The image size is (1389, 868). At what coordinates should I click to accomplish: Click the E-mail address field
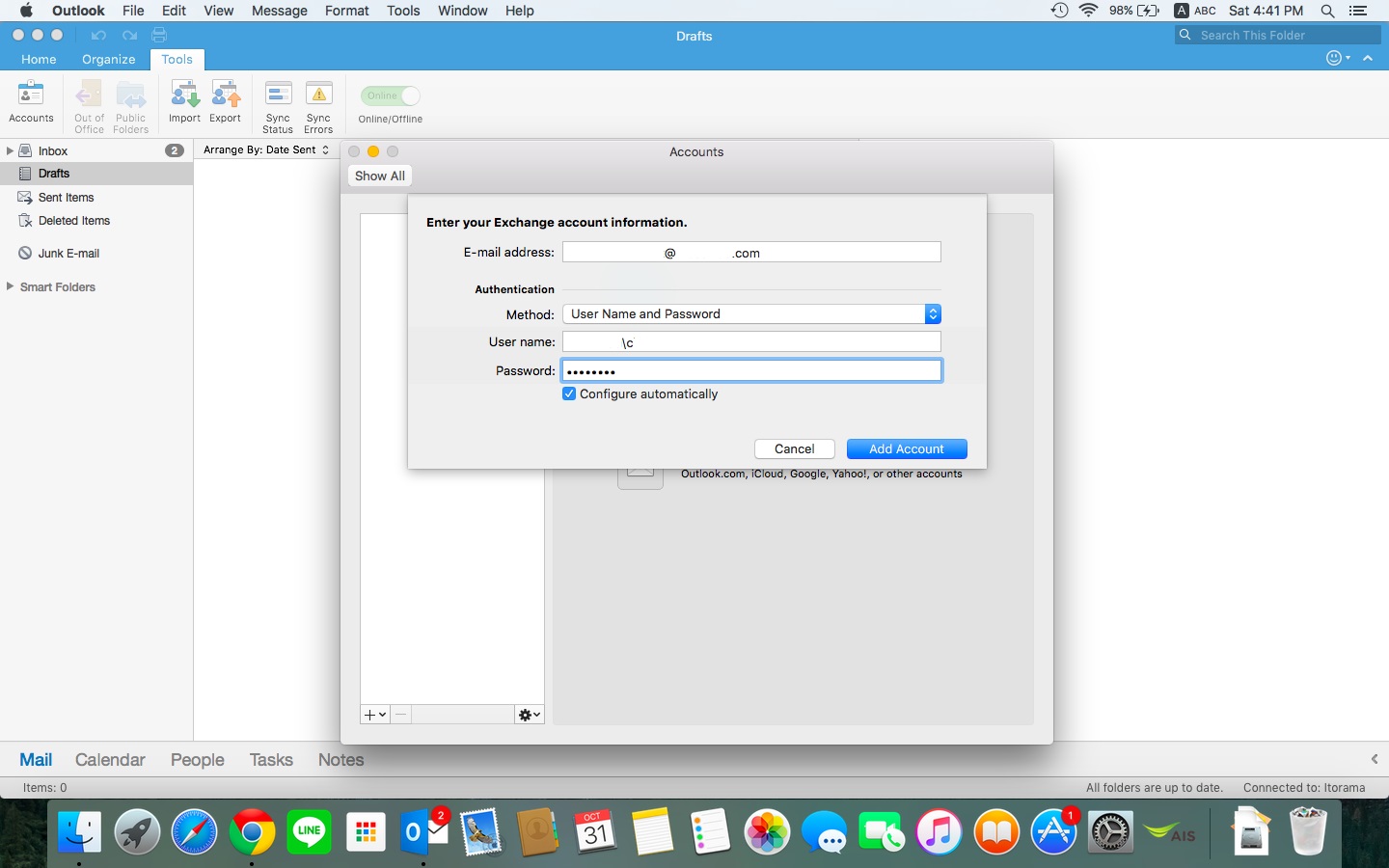click(x=751, y=252)
